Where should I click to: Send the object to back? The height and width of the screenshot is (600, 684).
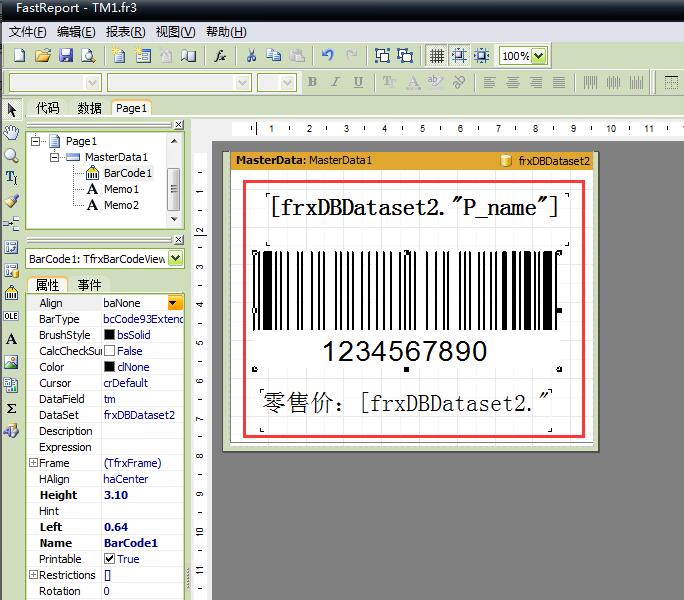click(x=405, y=55)
